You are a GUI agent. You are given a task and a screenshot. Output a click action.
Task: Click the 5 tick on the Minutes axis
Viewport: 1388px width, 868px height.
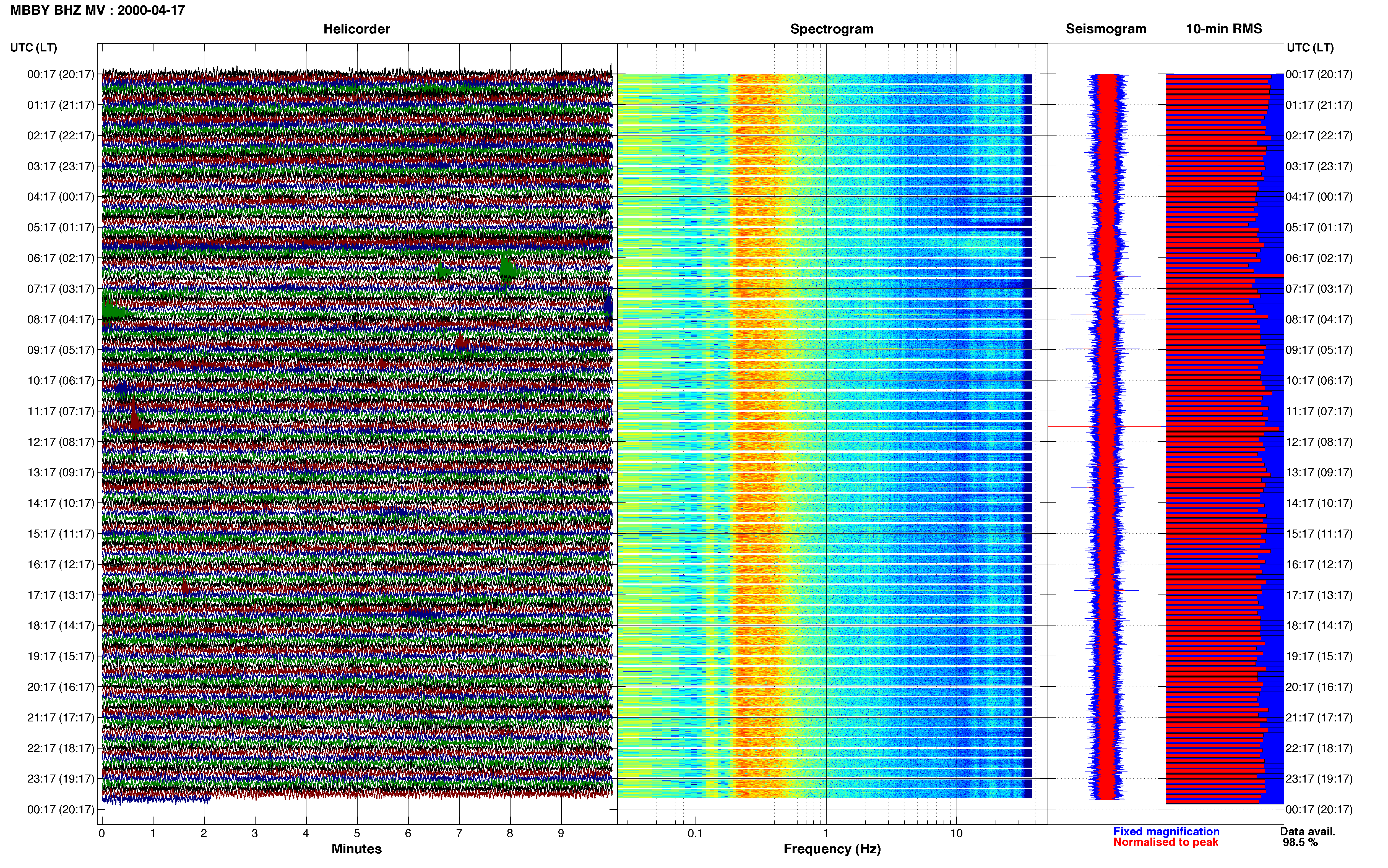(357, 833)
